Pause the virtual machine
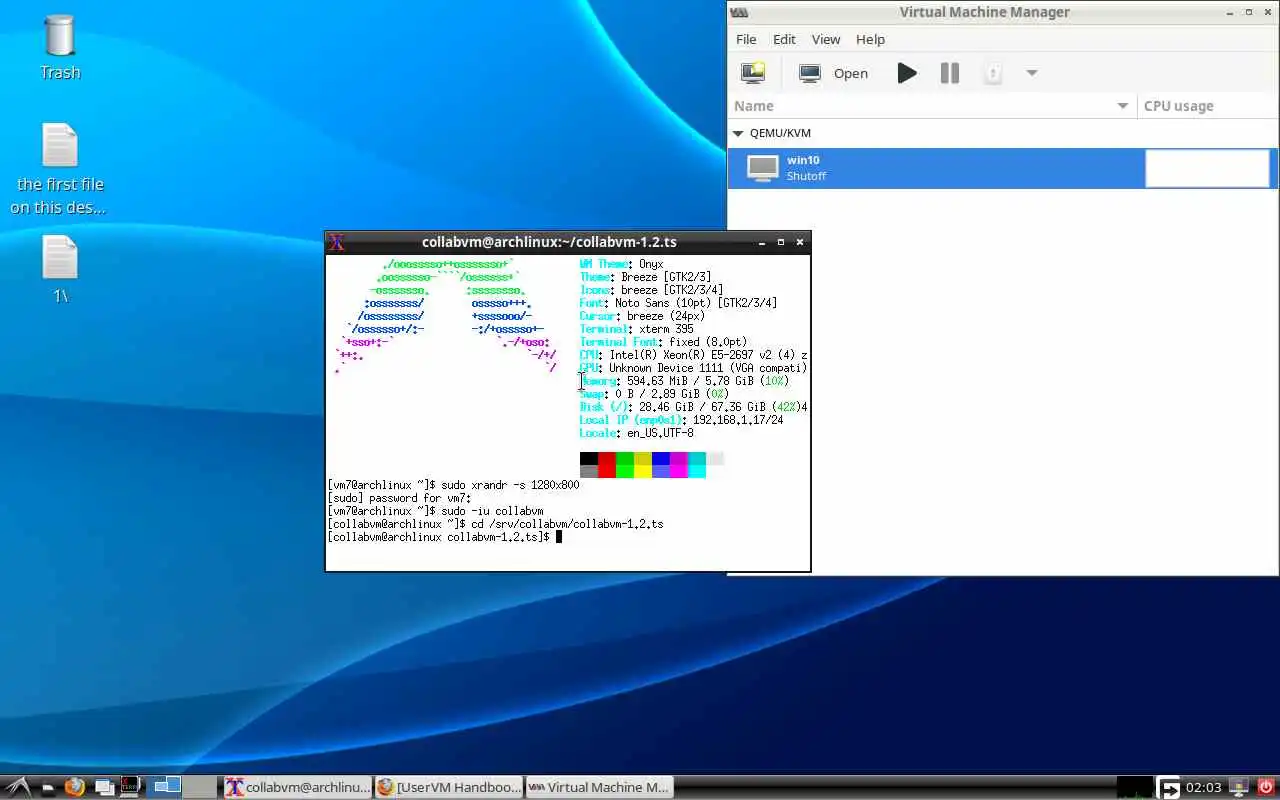 coord(950,73)
